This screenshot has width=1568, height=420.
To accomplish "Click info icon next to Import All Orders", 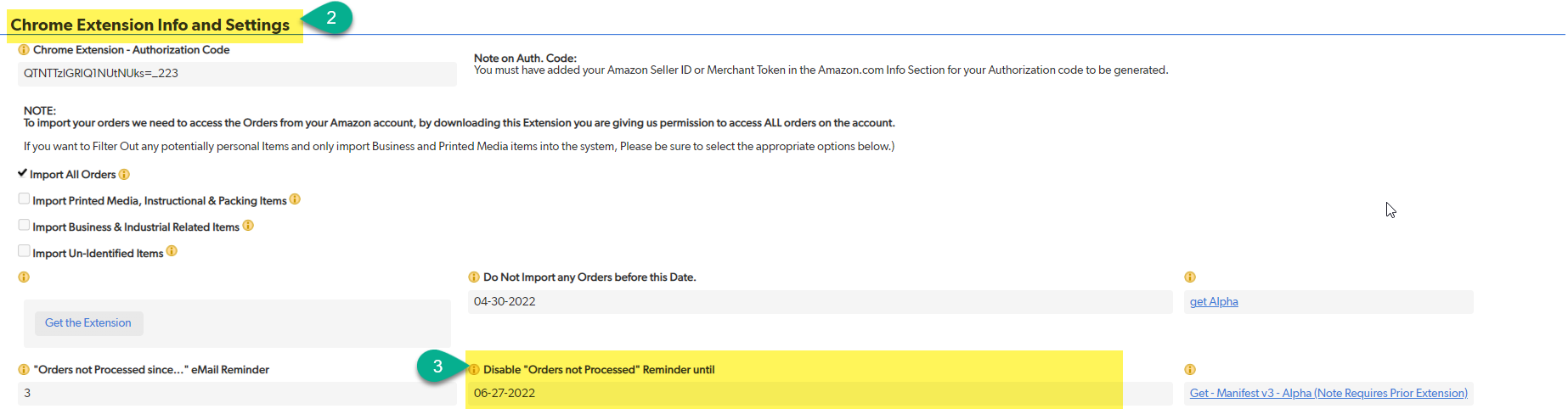I will click(x=124, y=174).
